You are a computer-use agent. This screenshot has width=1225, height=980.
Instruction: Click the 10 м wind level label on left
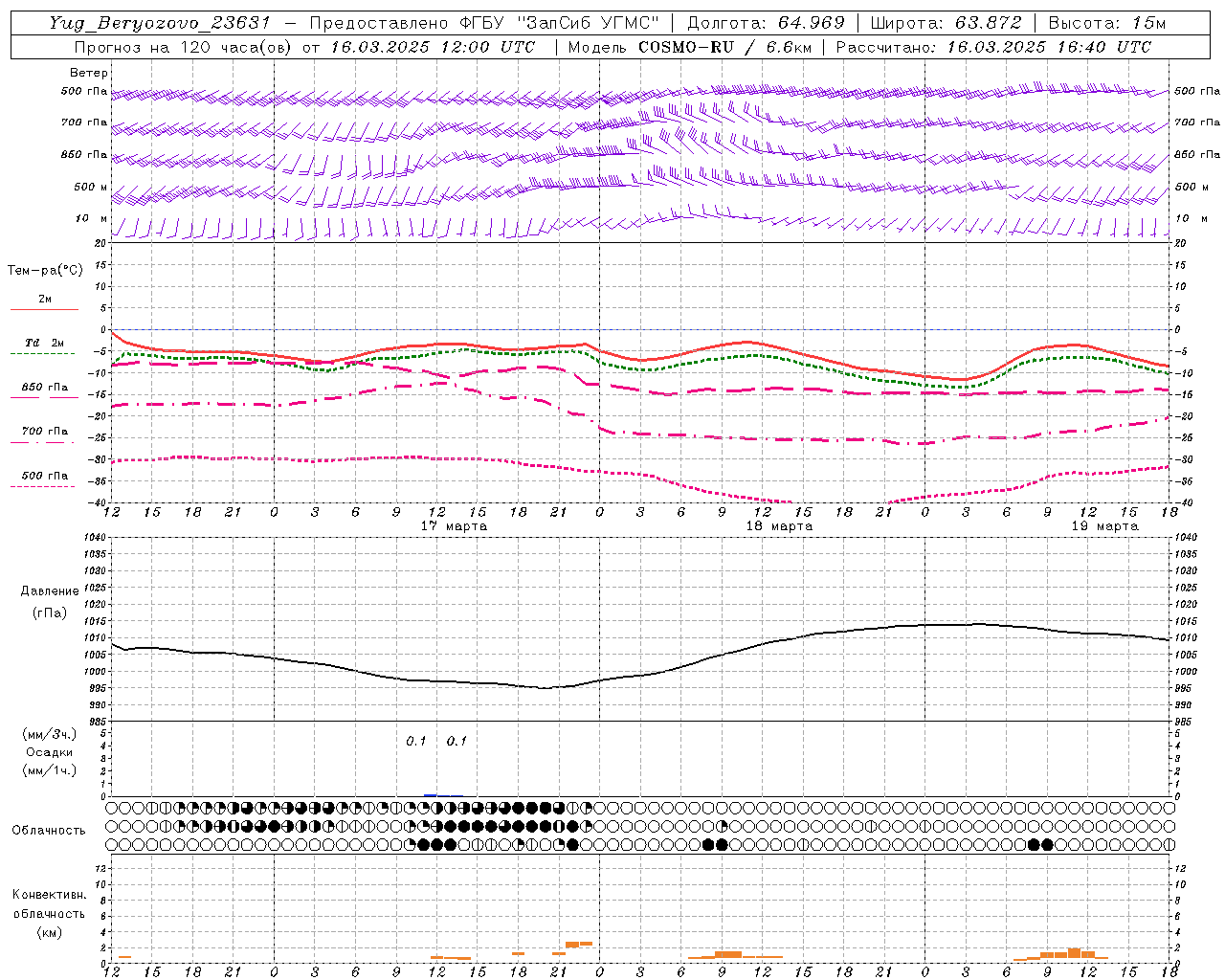coord(92,219)
